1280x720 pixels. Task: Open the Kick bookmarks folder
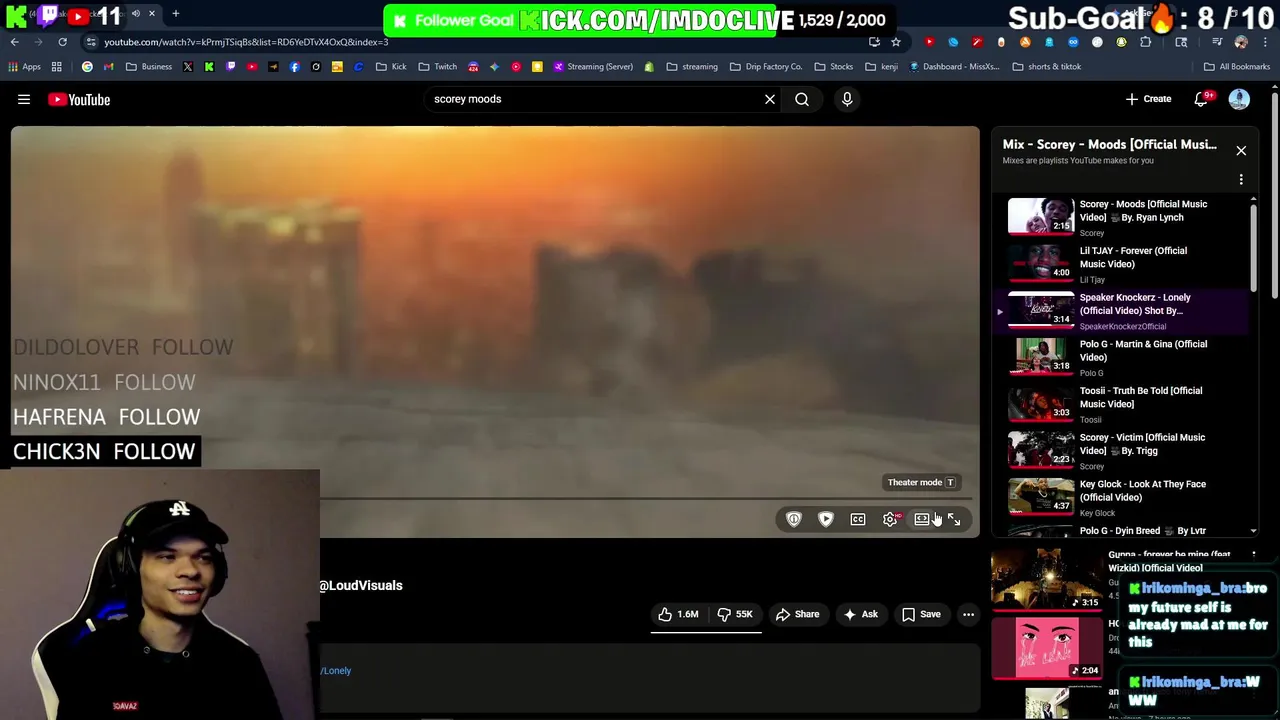point(391,67)
